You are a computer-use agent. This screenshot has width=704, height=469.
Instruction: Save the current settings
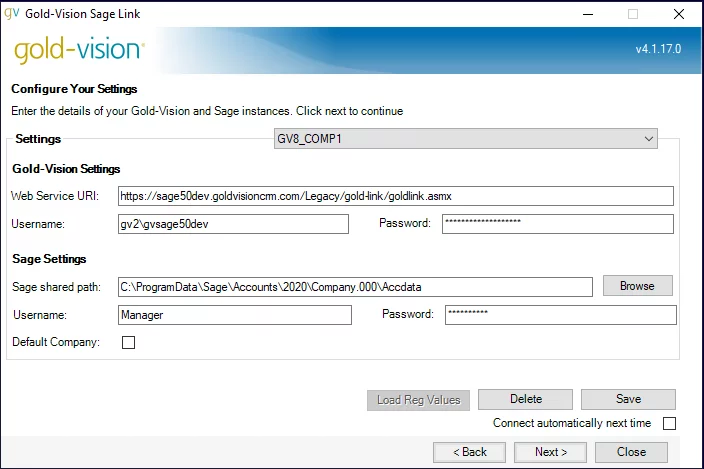coord(628,399)
